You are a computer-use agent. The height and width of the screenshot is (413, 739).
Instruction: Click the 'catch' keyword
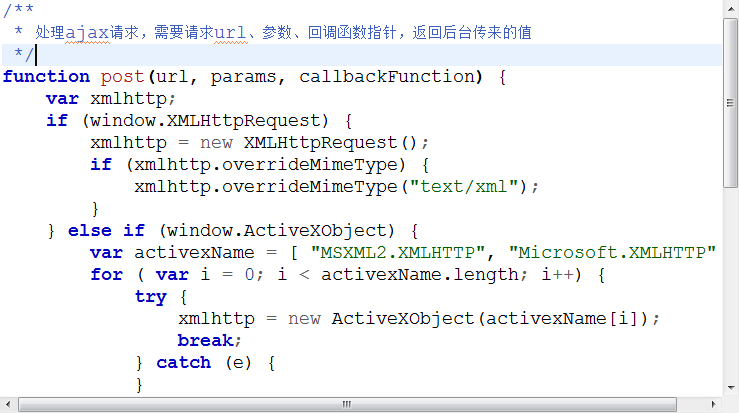(184, 363)
